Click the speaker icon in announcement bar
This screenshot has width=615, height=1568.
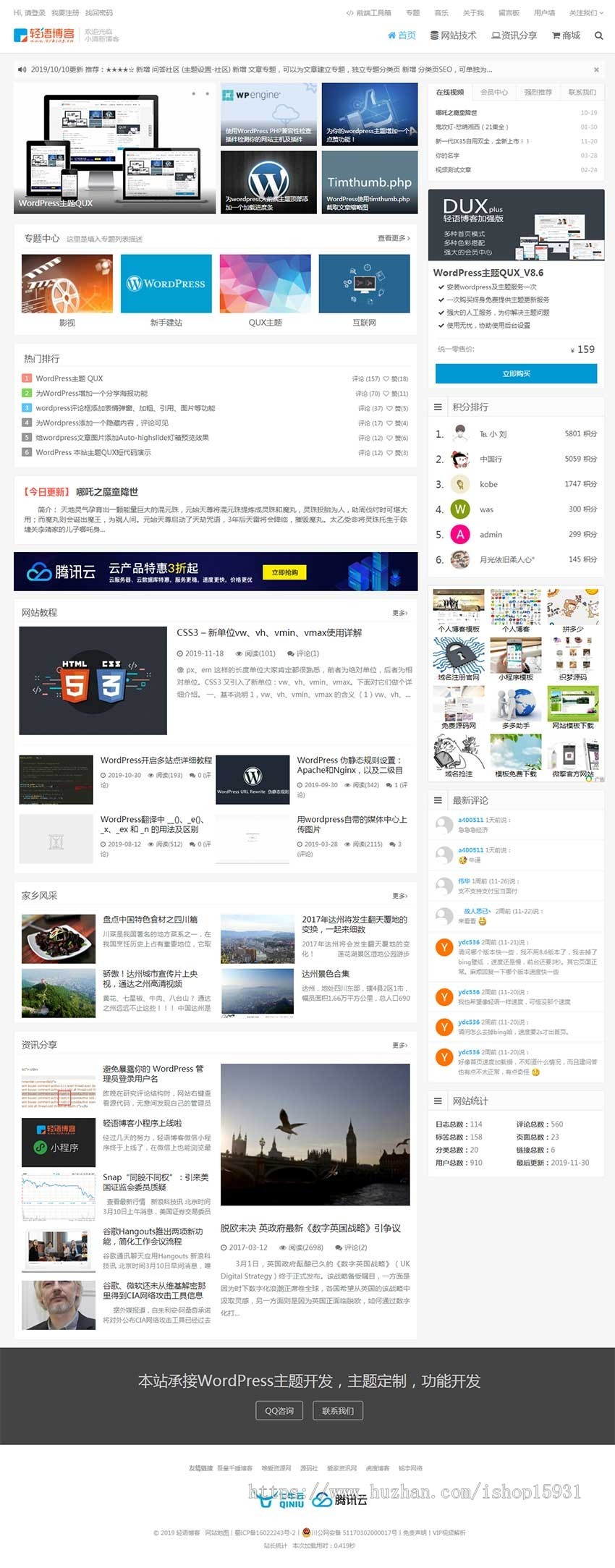tap(22, 69)
